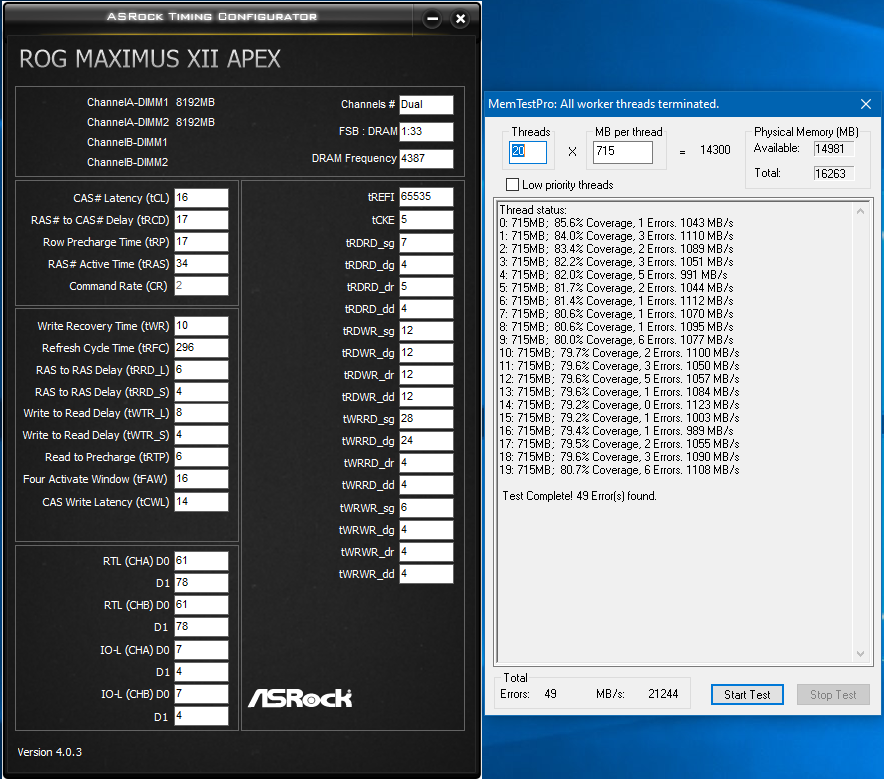The width and height of the screenshot is (884, 779).
Task: Select thread 14 status line with 0 errors
Action: coord(619,405)
